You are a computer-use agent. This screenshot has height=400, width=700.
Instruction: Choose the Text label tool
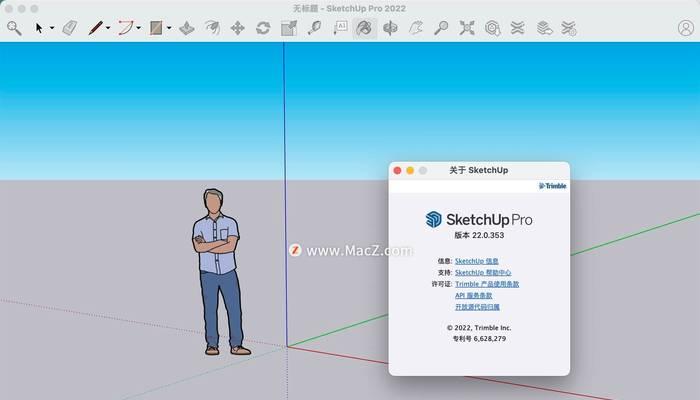click(340, 28)
